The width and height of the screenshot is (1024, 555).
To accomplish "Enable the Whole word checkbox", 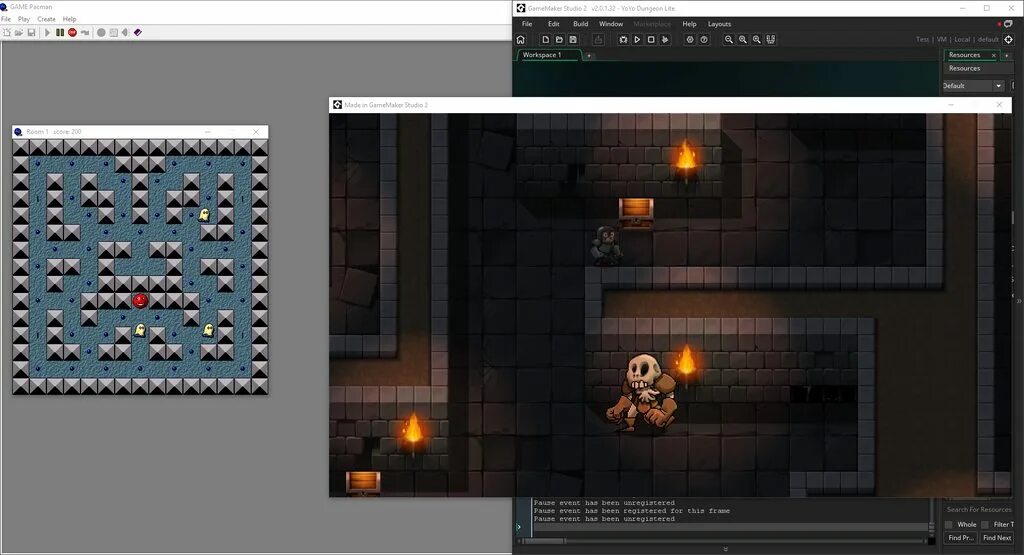I will tap(948, 524).
